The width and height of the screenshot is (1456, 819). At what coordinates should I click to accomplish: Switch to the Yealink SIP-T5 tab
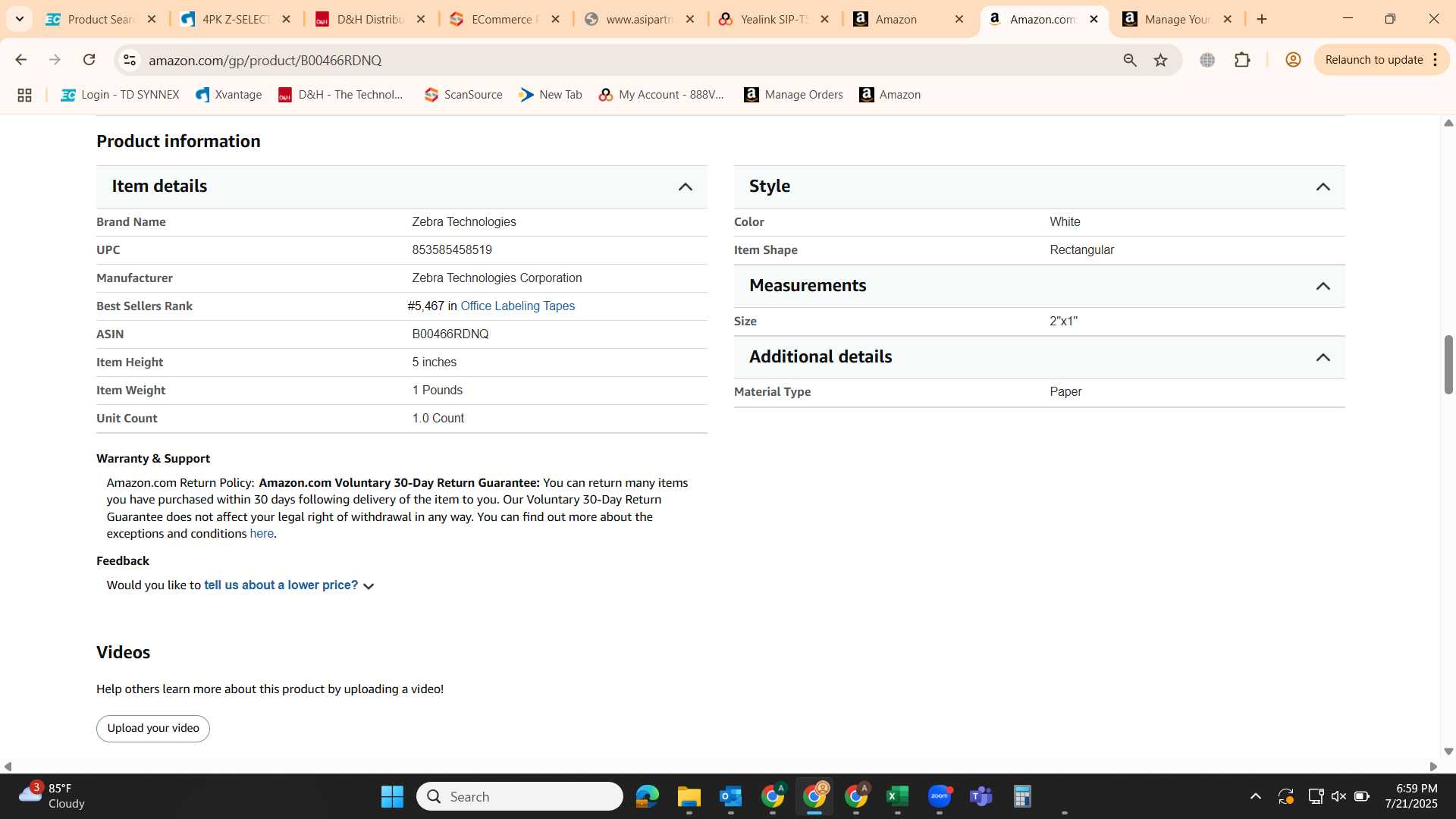tap(773, 19)
